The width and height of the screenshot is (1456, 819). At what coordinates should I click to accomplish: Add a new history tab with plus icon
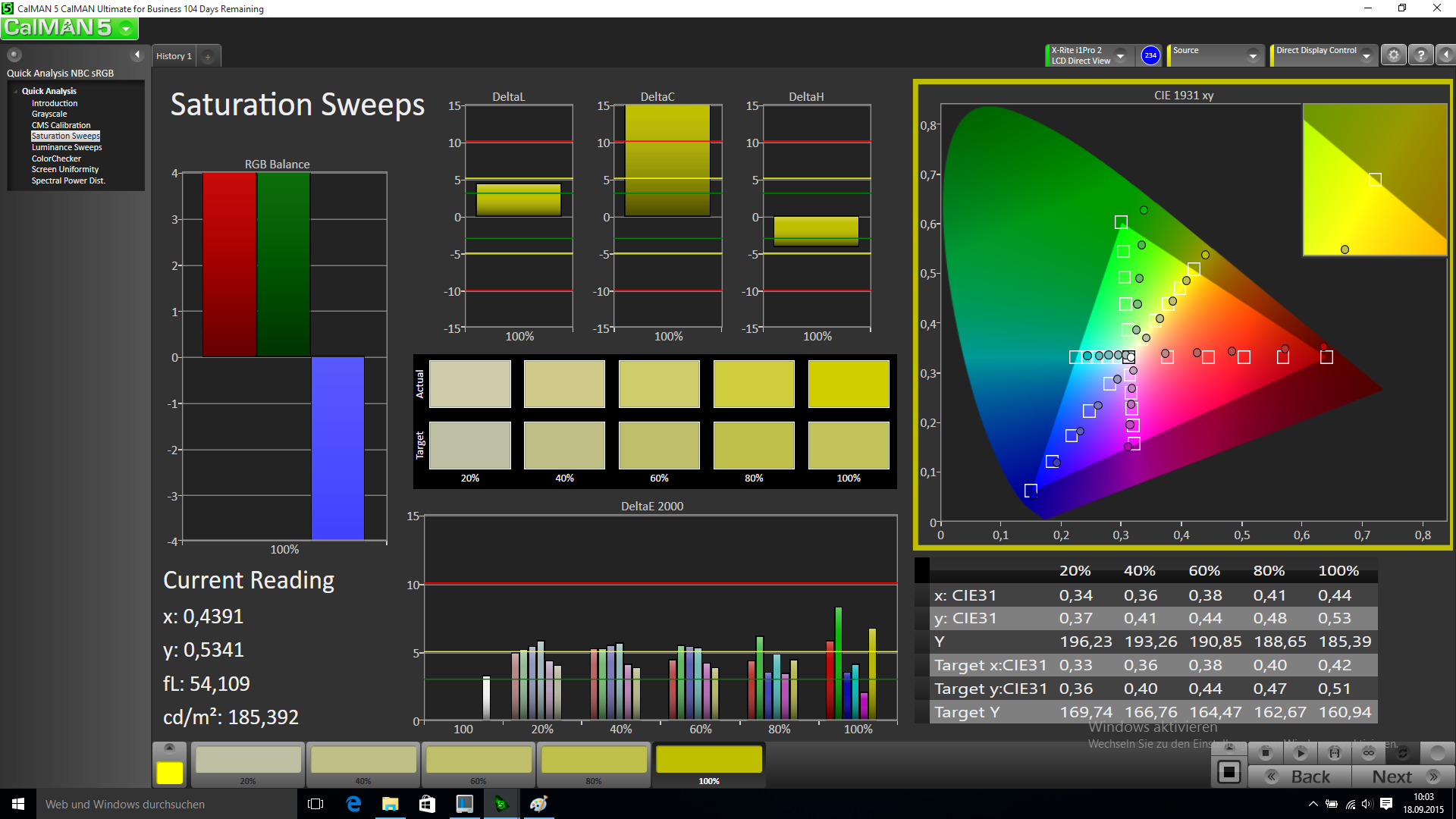(208, 56)
